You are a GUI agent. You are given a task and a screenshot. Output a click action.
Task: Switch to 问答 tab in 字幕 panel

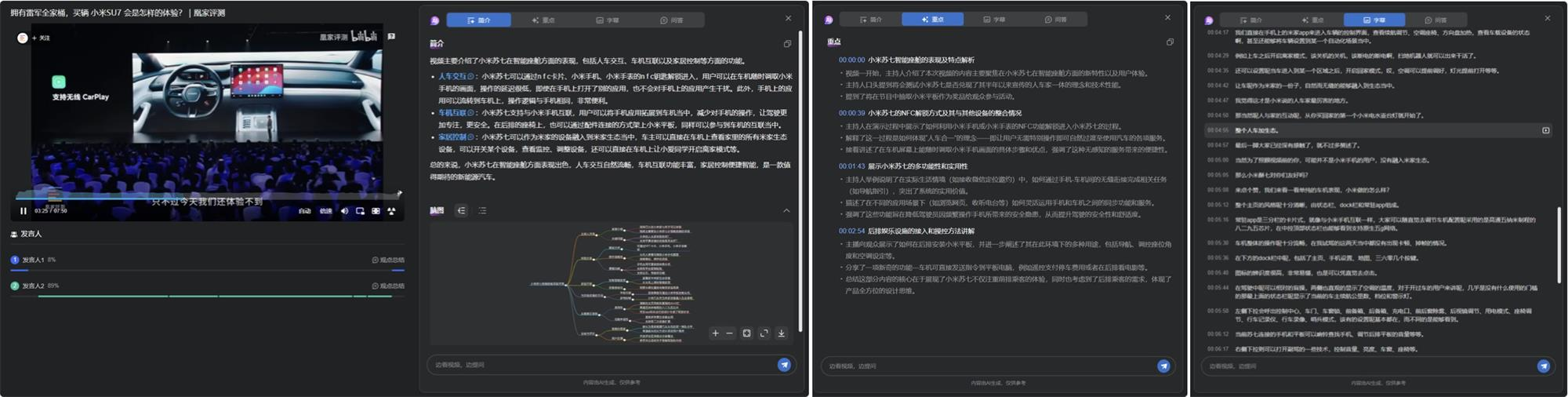pos(1435,20)
